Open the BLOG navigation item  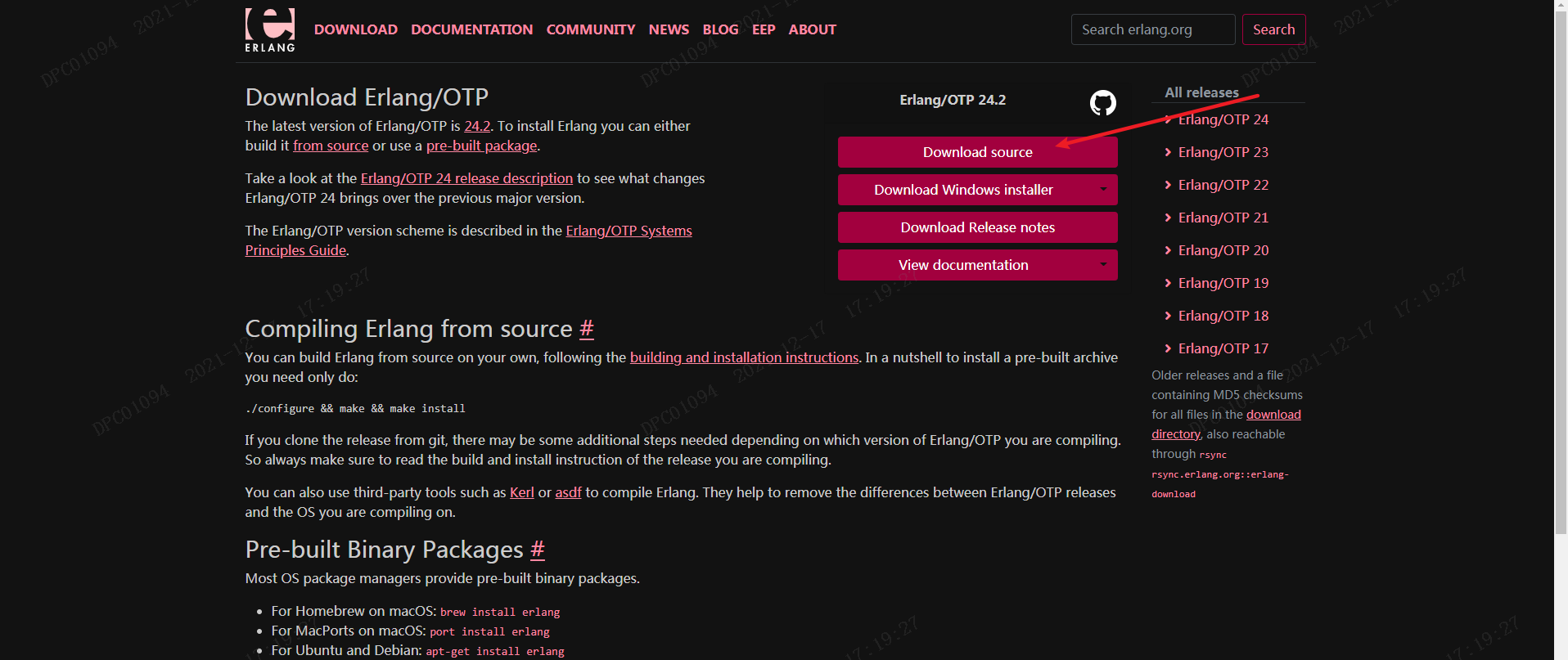(x=720, y=29)
